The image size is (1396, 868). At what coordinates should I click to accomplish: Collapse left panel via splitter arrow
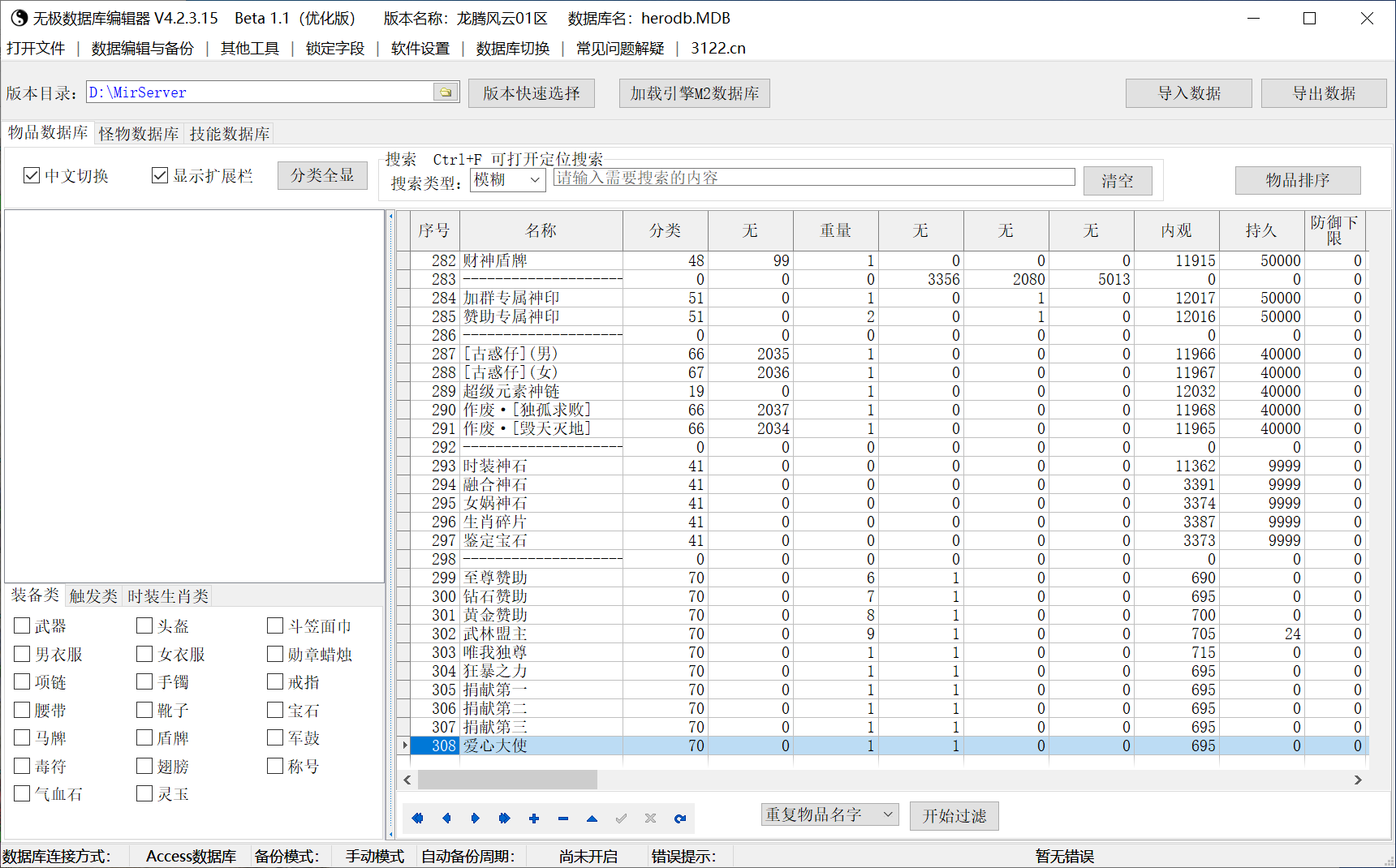tap(390, 217)
